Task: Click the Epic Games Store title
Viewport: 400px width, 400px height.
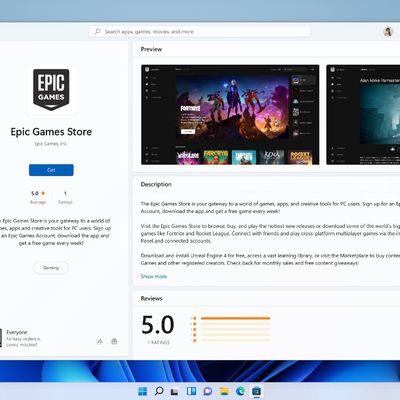Action: (x=51, y=132)
